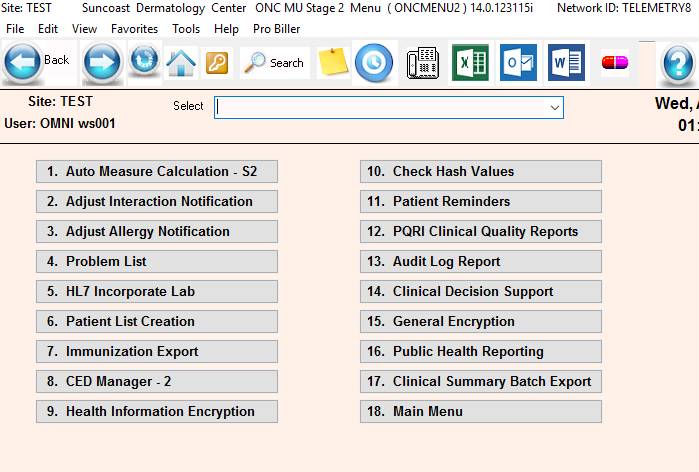Open the Favorites menu
The height and width of the screenshot is (472, 699).
[x=134, y=29]
